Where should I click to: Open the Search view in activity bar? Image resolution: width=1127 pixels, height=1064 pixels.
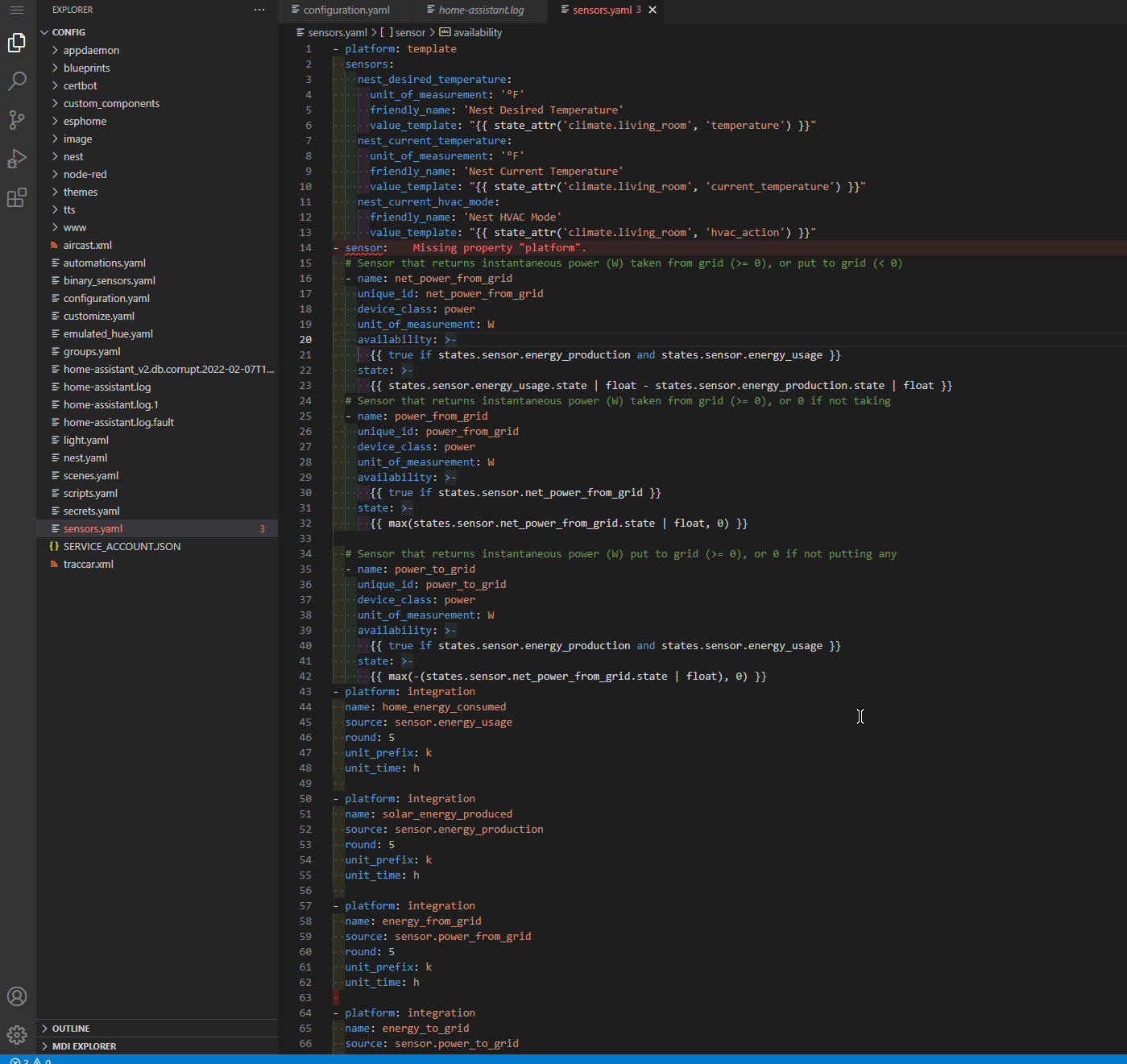17,81
